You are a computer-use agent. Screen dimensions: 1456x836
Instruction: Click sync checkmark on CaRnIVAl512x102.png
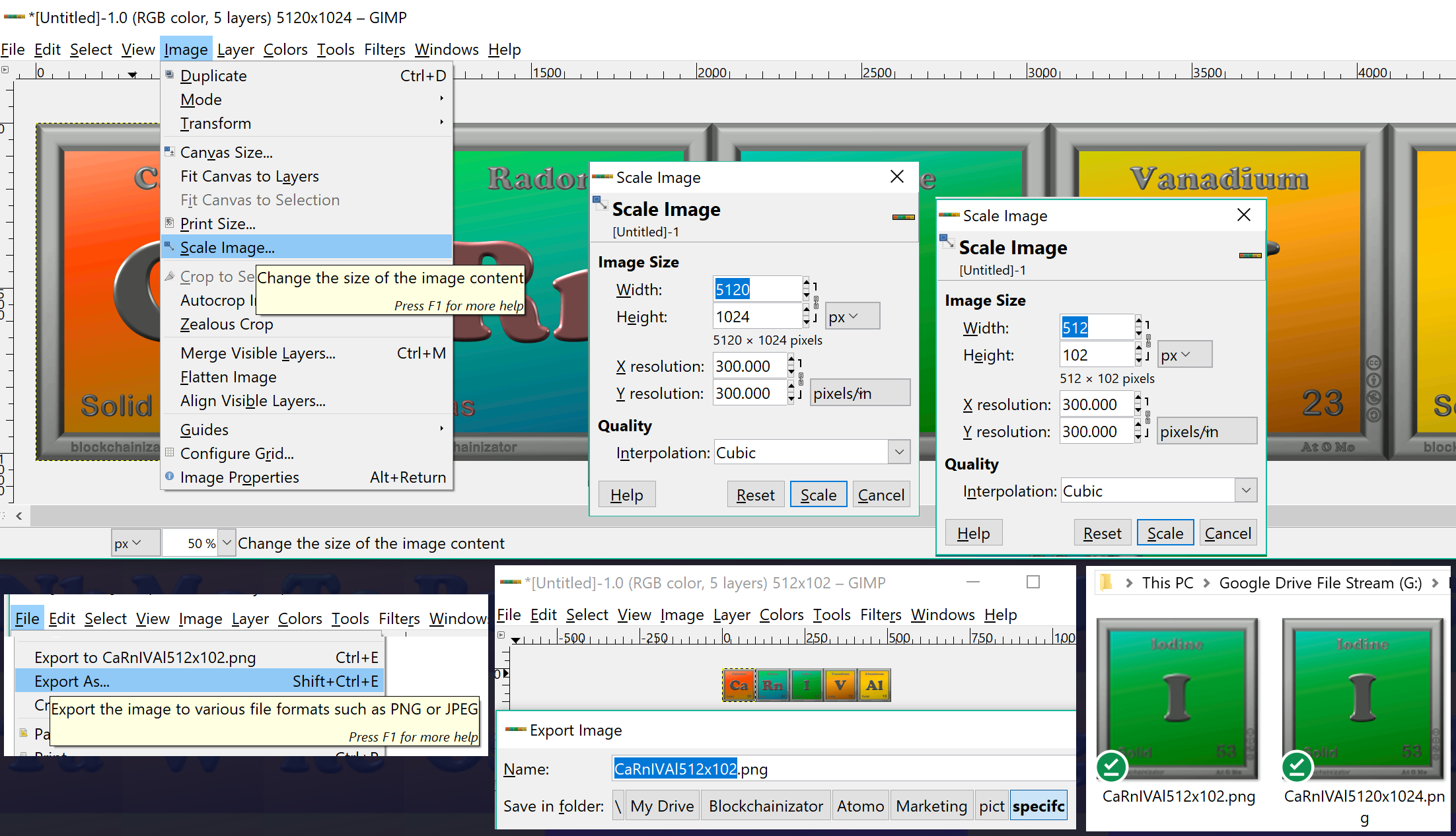coord(1112,767)
